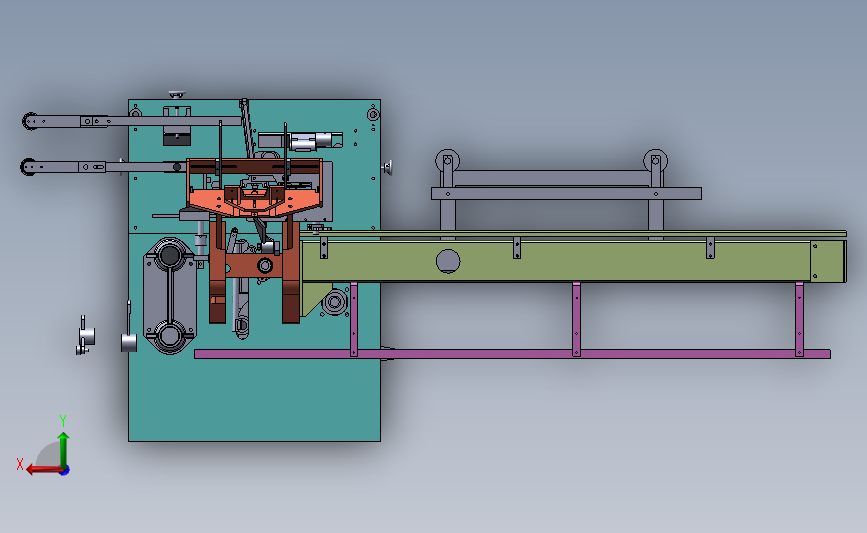This screenshot has height=533, width=867.
Task: Select the right roller on the gray frame
Action: click(655, 161)
